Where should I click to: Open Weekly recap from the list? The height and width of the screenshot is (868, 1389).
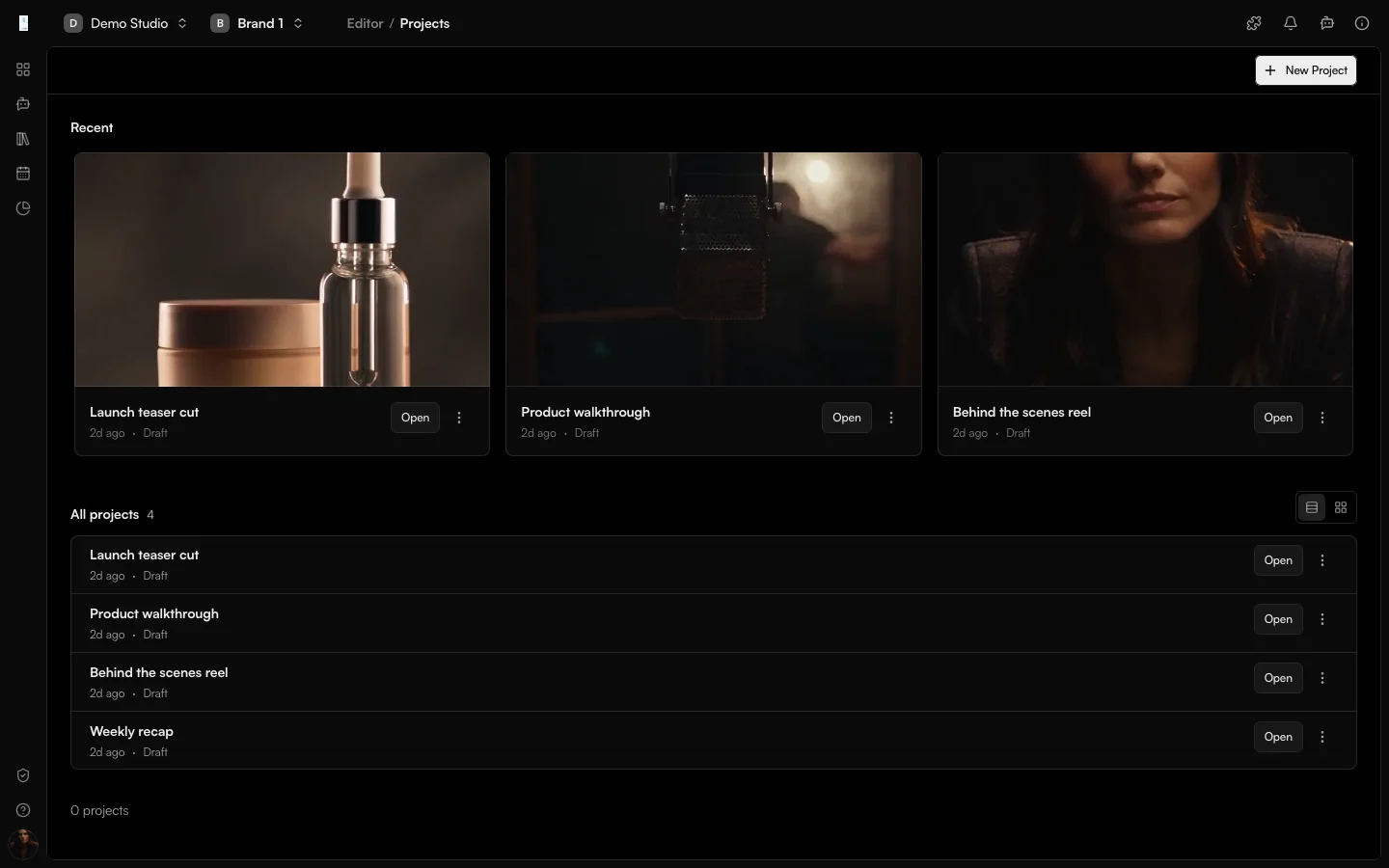click(x=1278, y=737)
